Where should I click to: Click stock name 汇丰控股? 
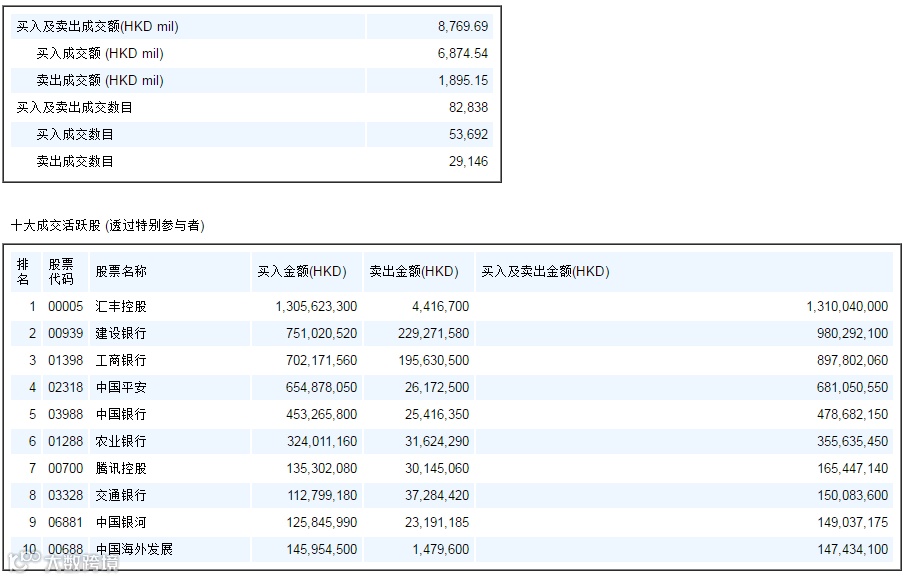tap(121, 307)
